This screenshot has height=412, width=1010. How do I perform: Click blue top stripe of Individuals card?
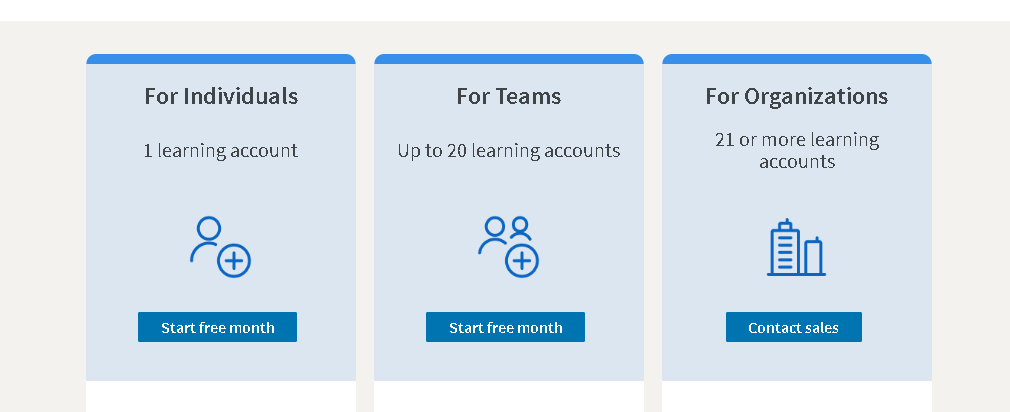(x=221, y=59)
